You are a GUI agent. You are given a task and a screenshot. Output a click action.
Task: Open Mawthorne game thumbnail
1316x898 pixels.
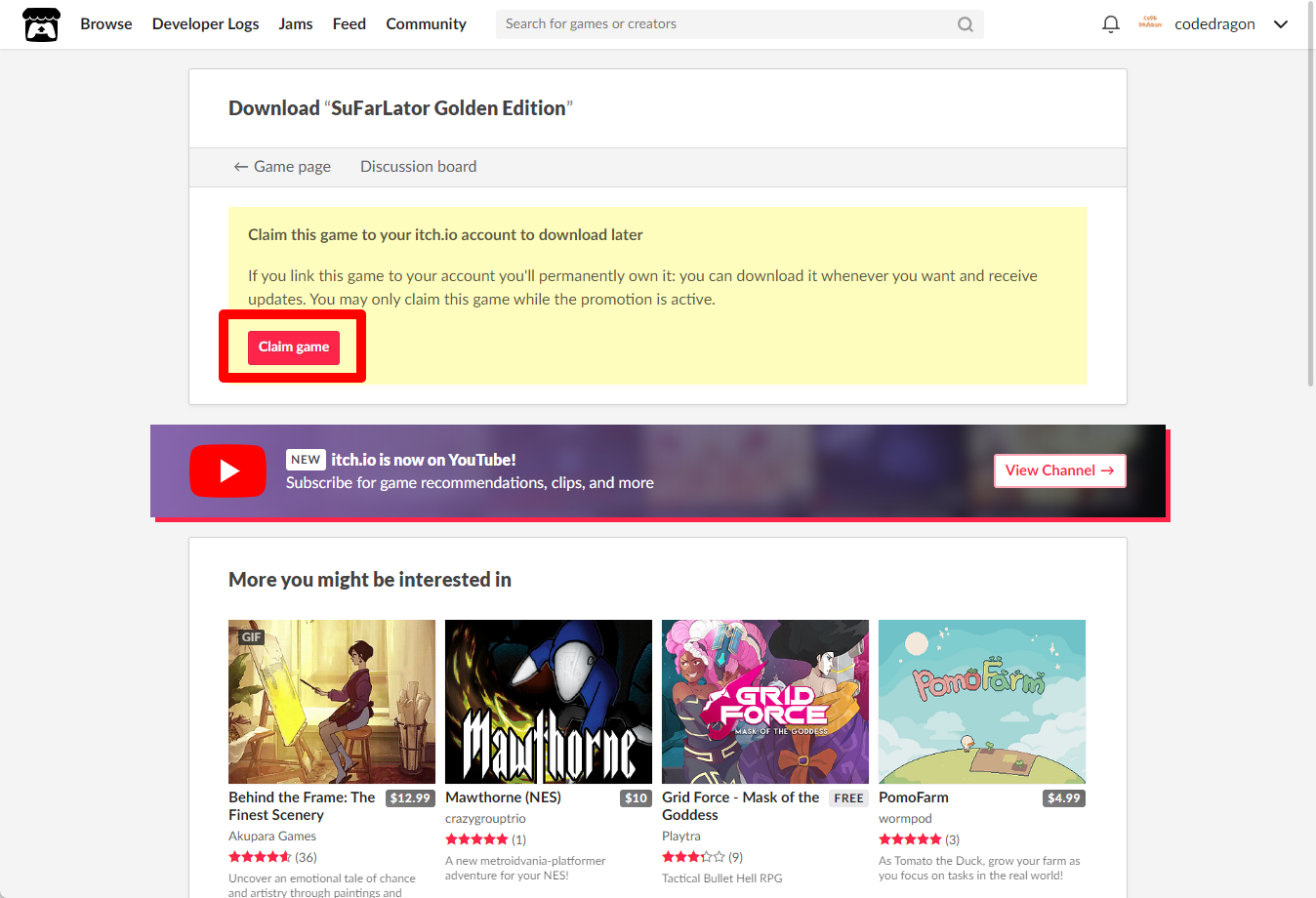tap(549, 702)
